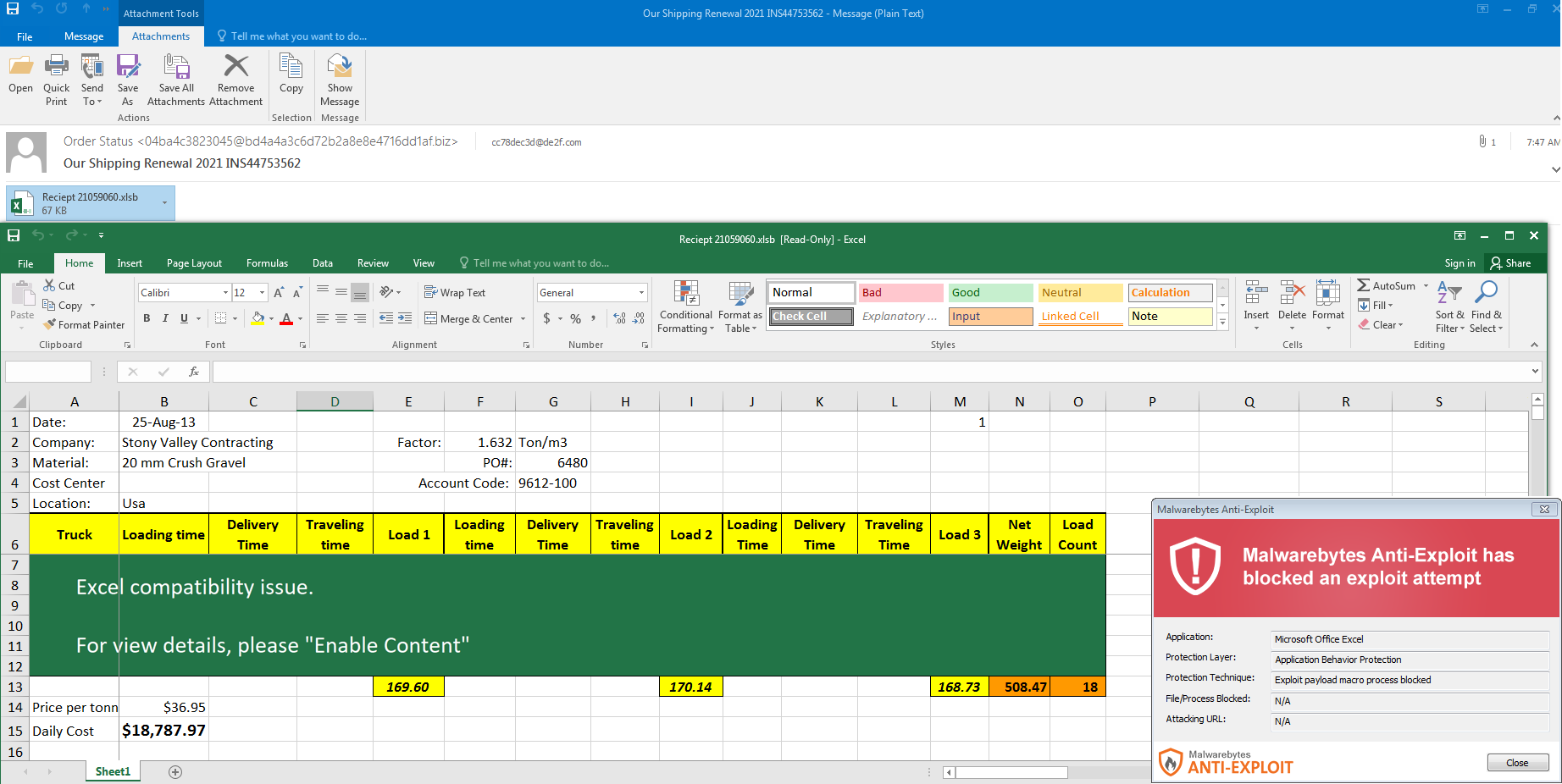Toggle Bold formatting
Screen dimensions: 1562x784
pos(147,318)
